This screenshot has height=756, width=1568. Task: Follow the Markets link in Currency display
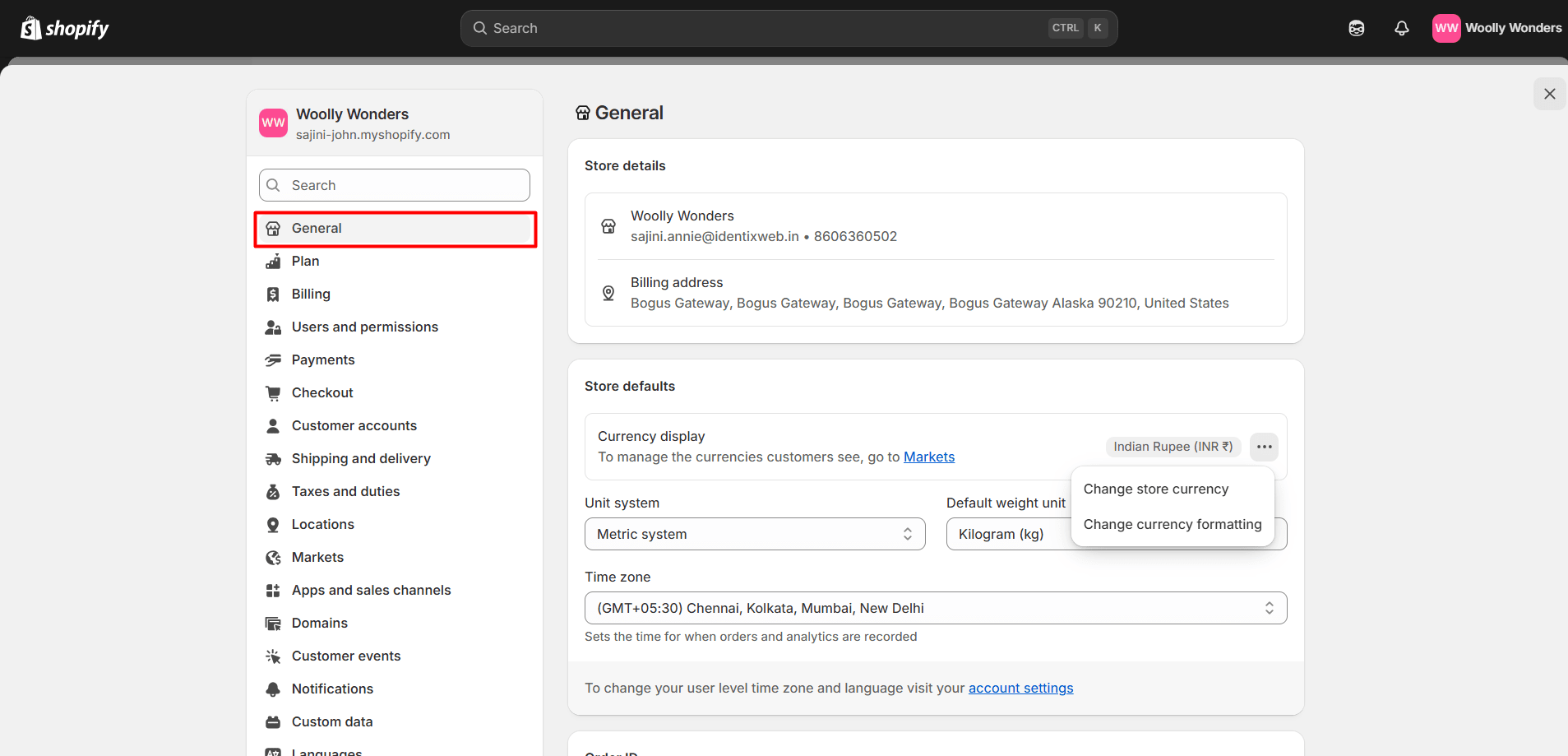point(929,457)
